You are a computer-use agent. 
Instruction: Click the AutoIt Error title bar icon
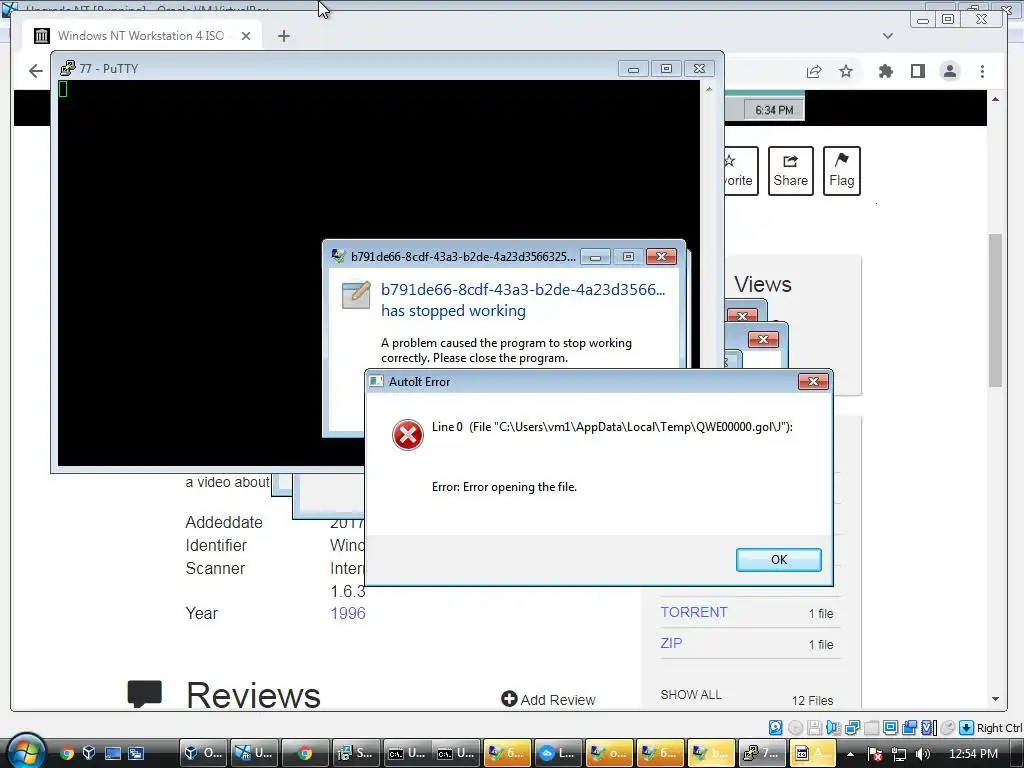point(376,381)
